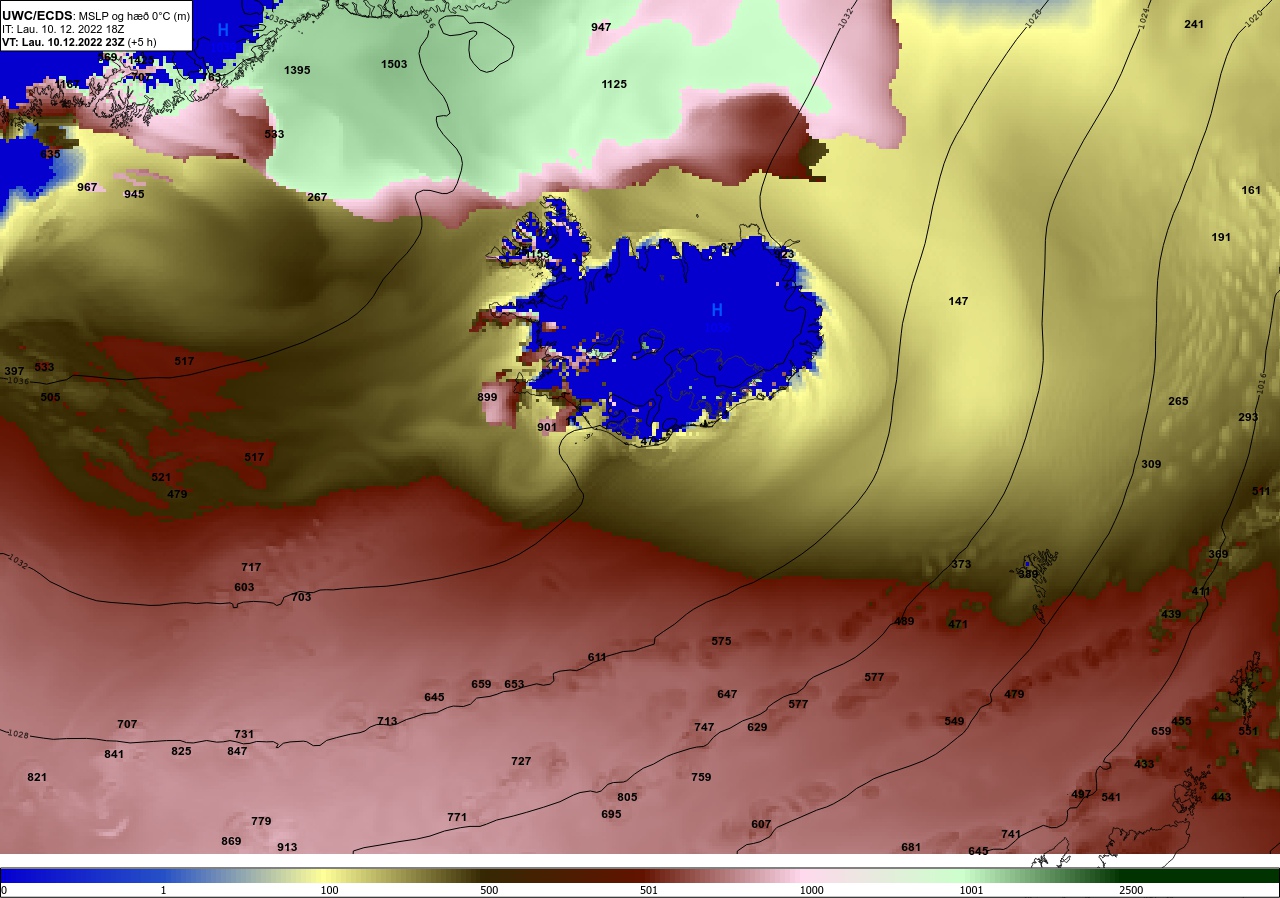Click the 575 height value
Image resolution: width=1280 pixels, height=898 pixels.
[x=721, y=641]
